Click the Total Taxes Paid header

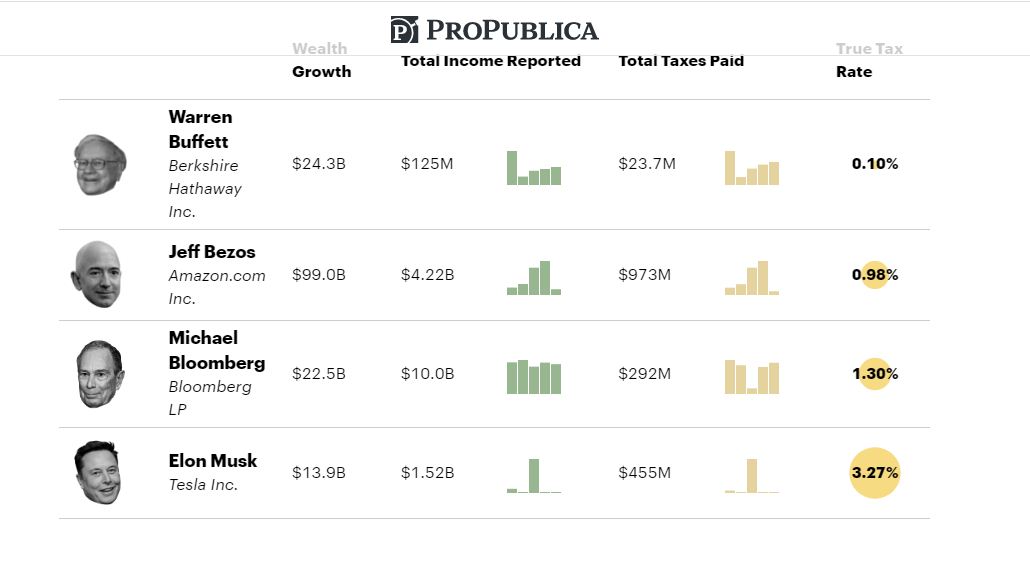681,61
